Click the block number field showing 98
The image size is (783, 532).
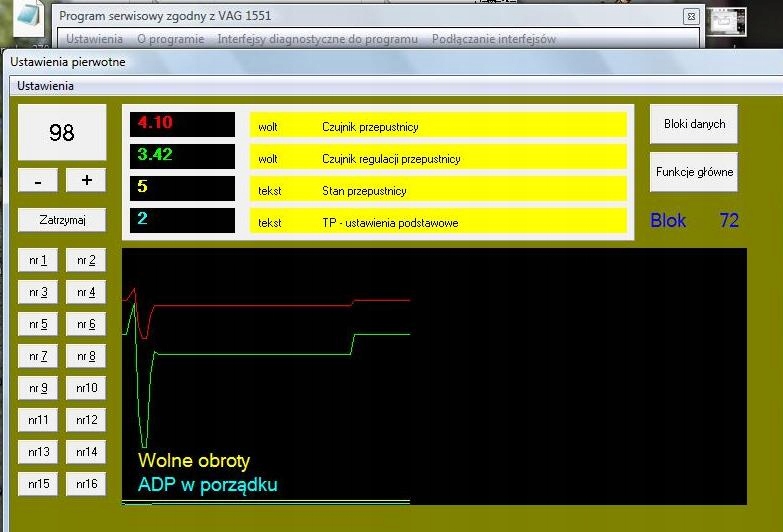tap(62, 133)
